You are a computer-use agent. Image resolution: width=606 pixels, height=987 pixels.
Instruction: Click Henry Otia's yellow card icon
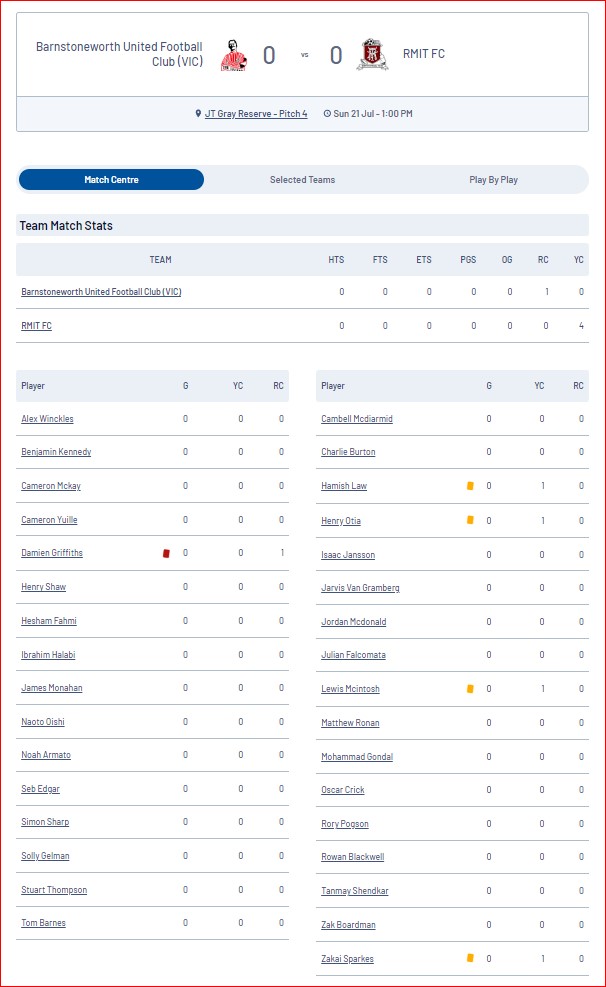pyautogui.click(x=470, y=520)
